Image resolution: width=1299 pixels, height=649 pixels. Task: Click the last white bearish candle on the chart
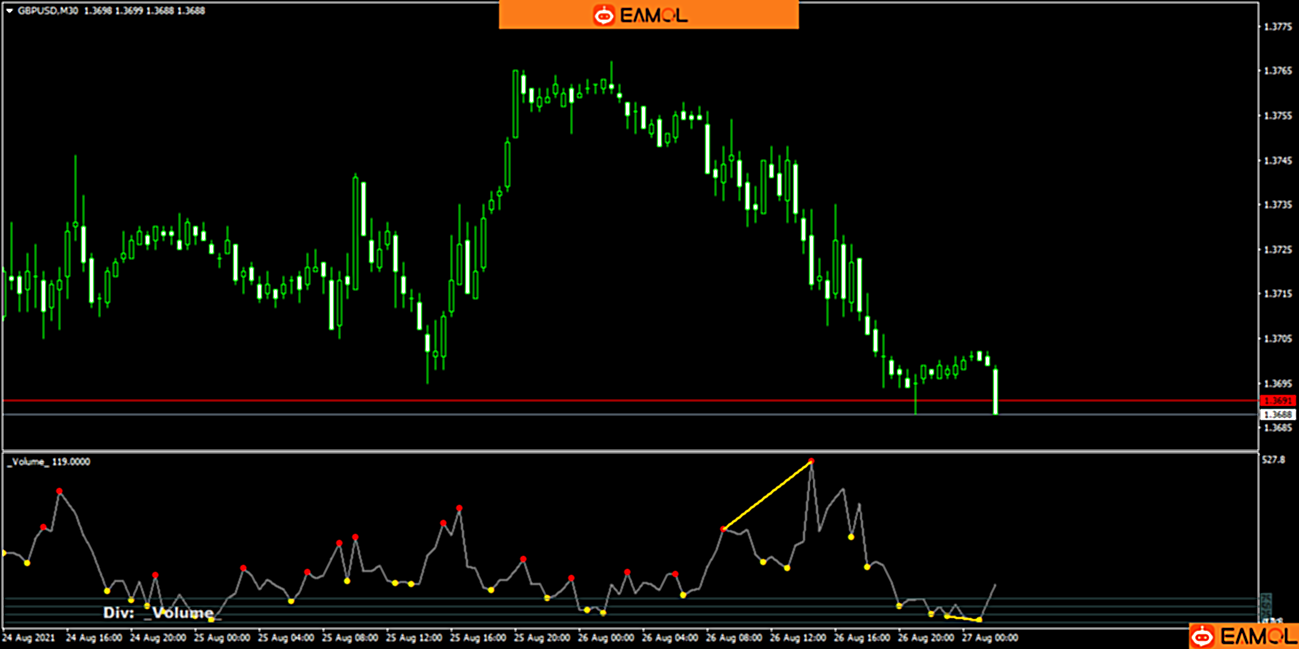(x=995, y=391)
